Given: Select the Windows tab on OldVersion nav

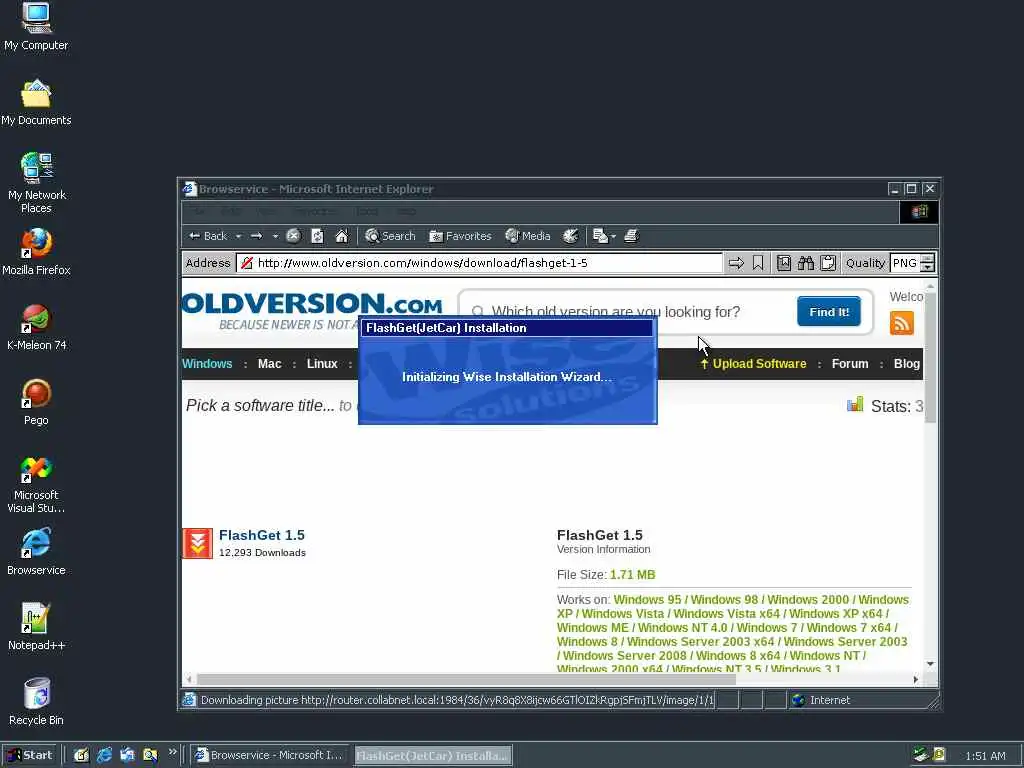Looking at the screenshot, I should tap(207, 364).
